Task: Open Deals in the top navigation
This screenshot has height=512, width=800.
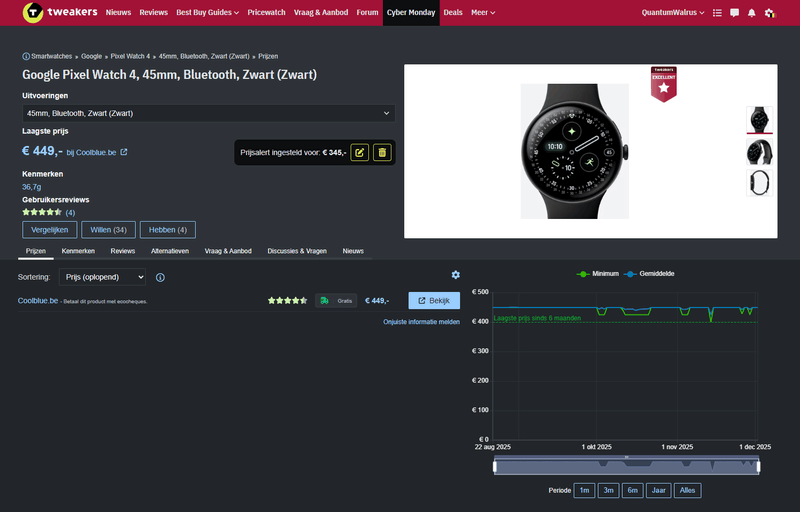Action: coord(453,12)
